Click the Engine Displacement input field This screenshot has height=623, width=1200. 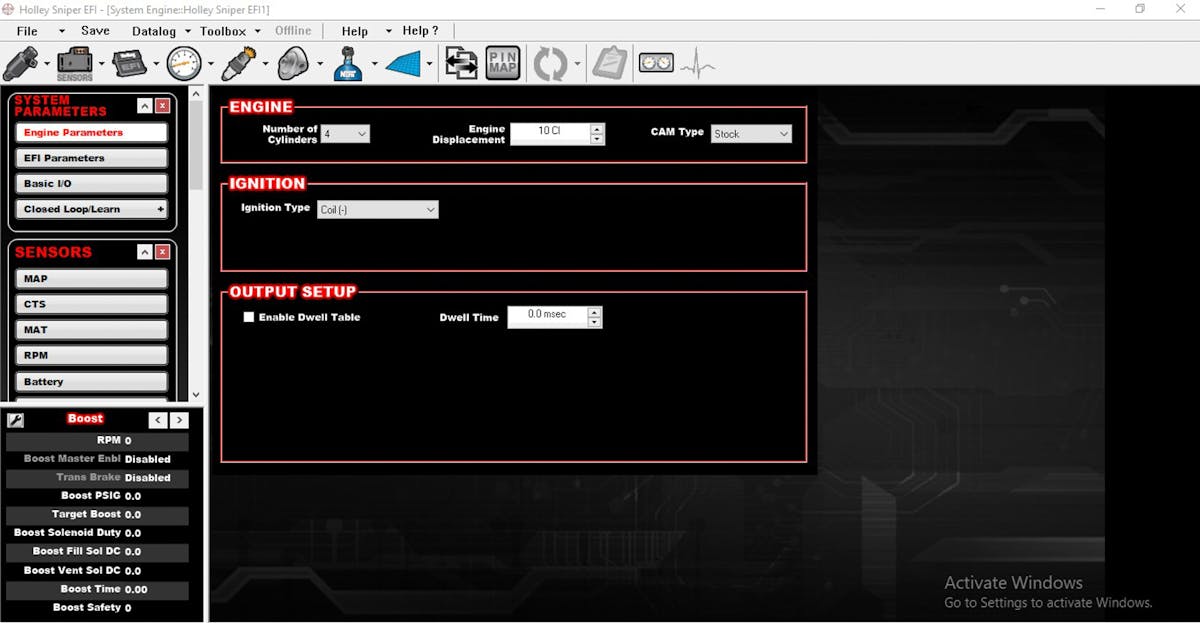pos(549,131)
